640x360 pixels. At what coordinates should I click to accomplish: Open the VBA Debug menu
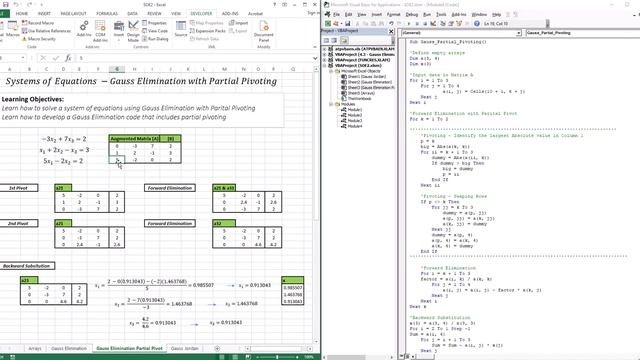pos(411,14)
